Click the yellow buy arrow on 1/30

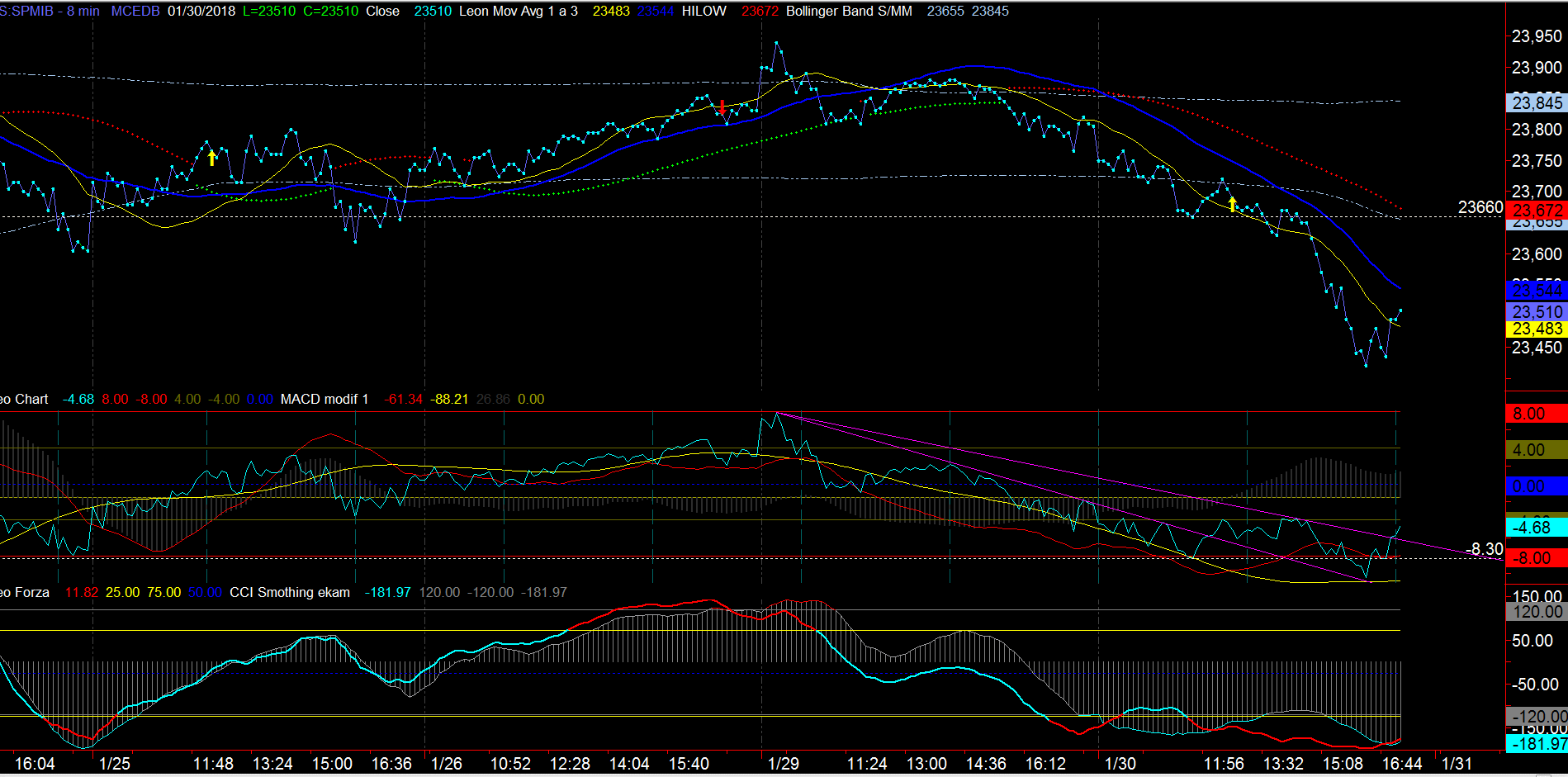point(1233,204)
